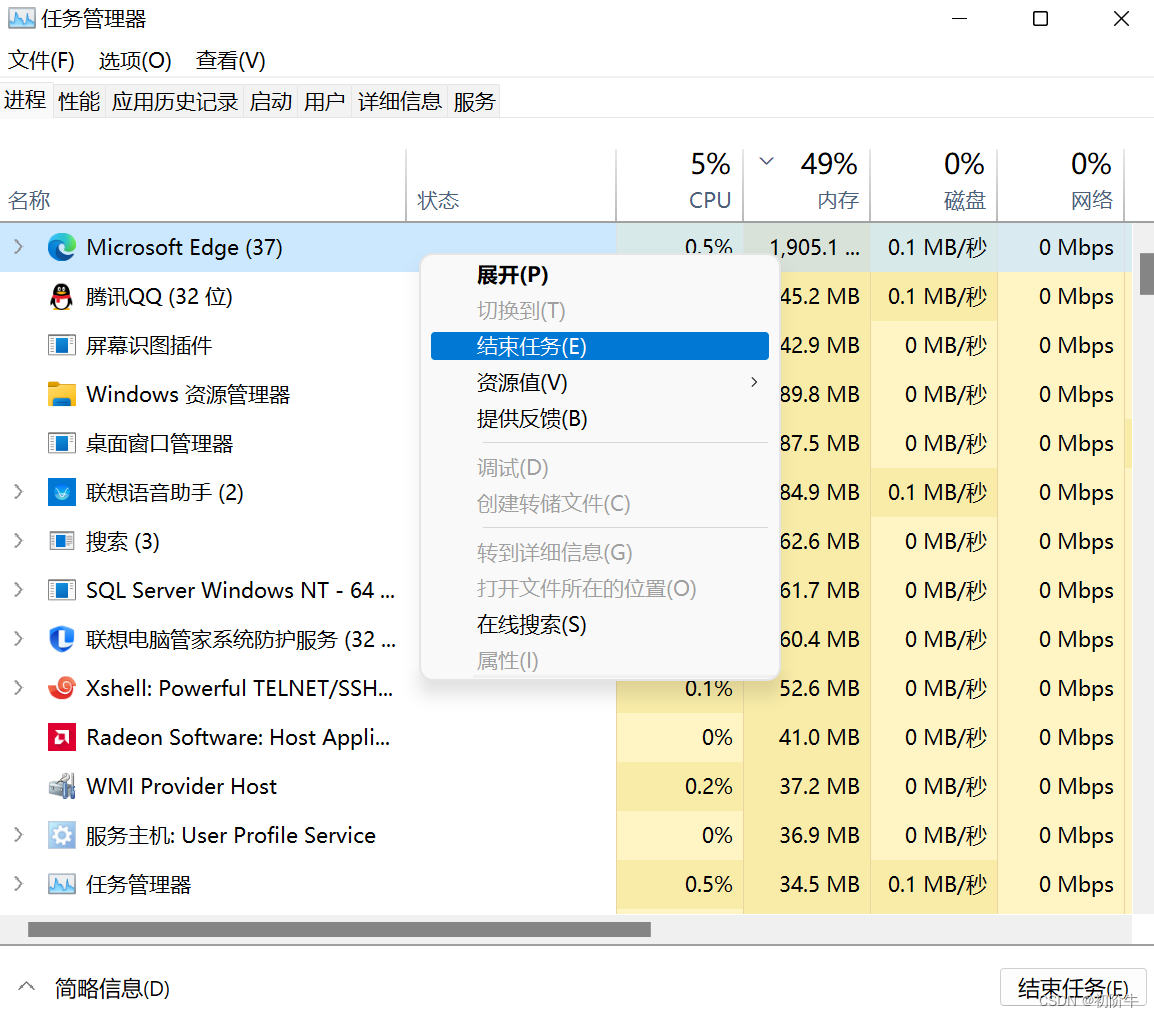Click the SQL Server Windows NT icon
Screen dimensions: 1154x1017
(62, 590)
